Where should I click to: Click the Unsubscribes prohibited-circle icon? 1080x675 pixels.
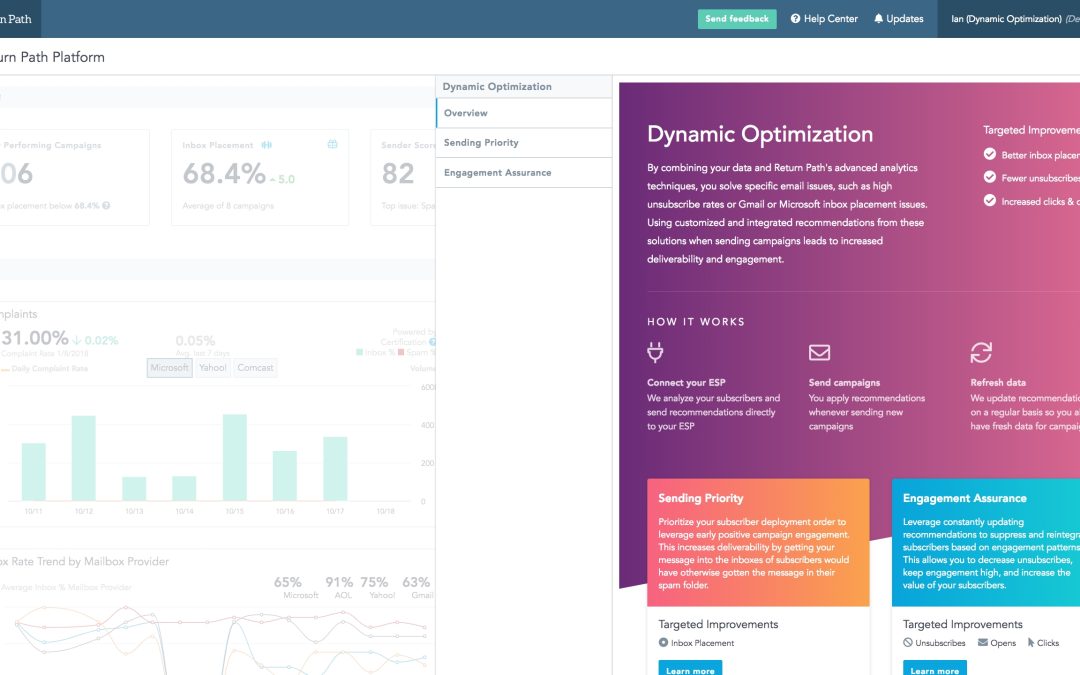tap(908, 643)
